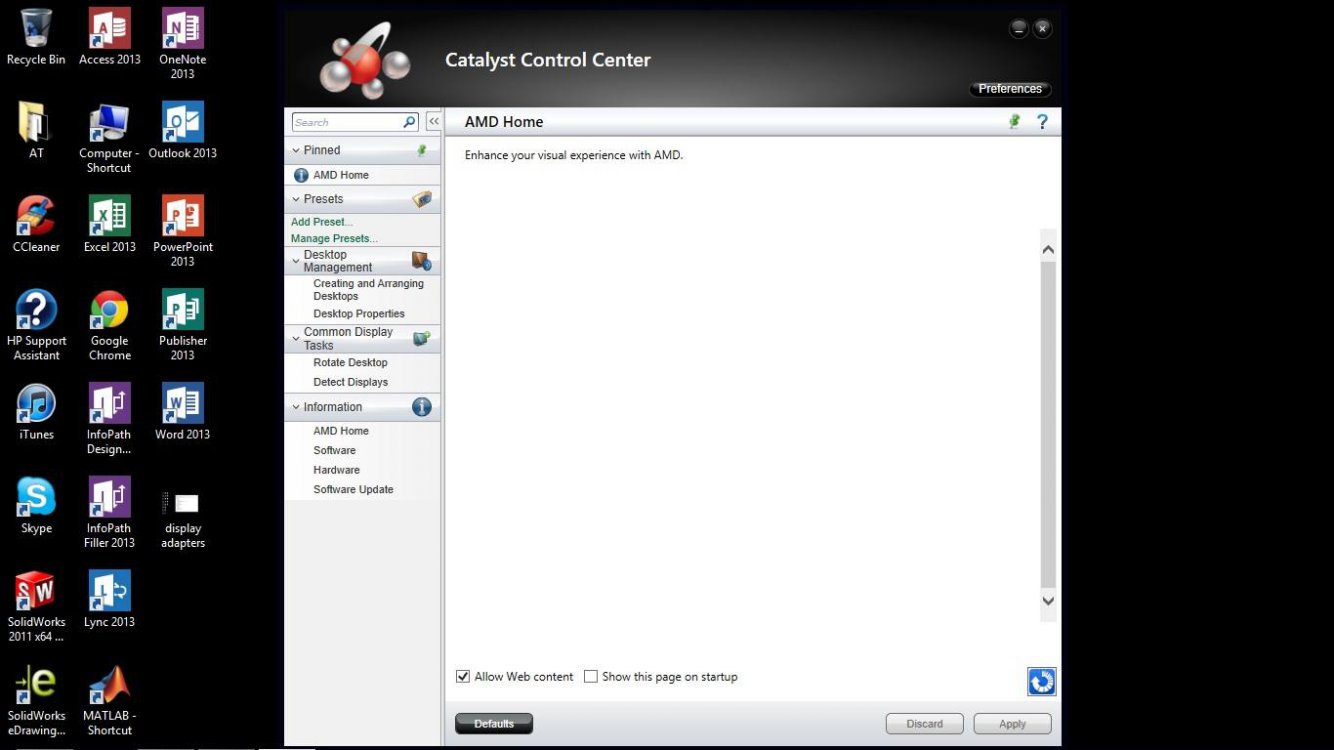The width and height of the screenshot is (1334, 750).
Task: Open AMD Home under Information
Action: (341, 431)
